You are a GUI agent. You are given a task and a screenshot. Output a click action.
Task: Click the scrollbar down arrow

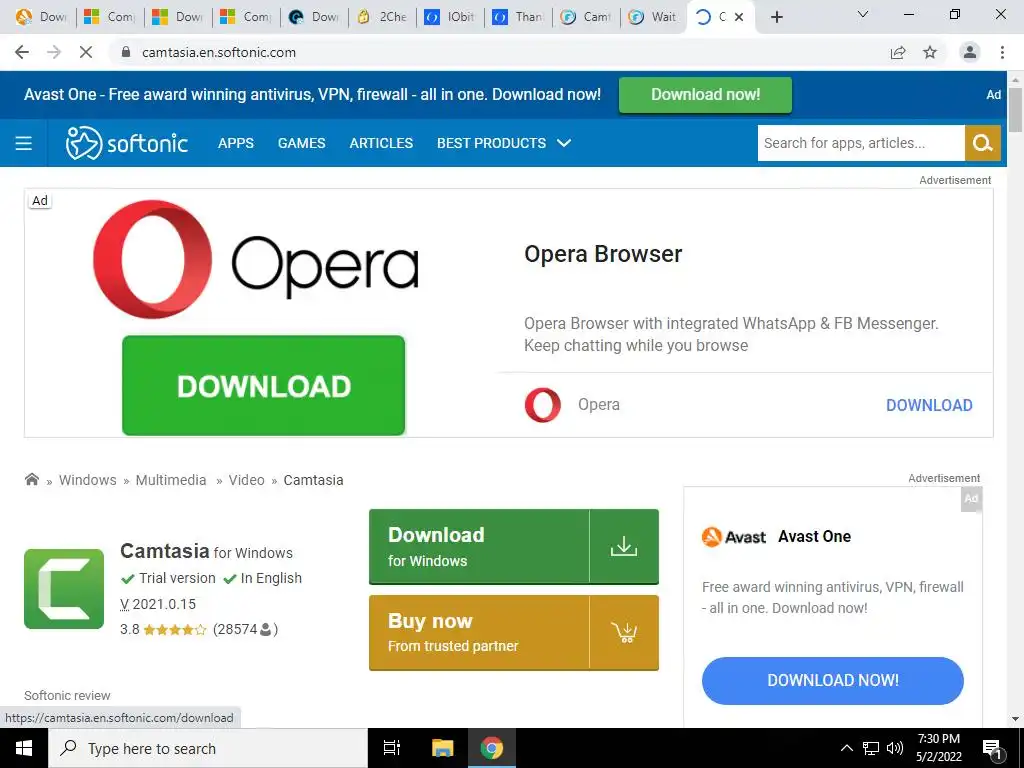tap(1015, 719)
